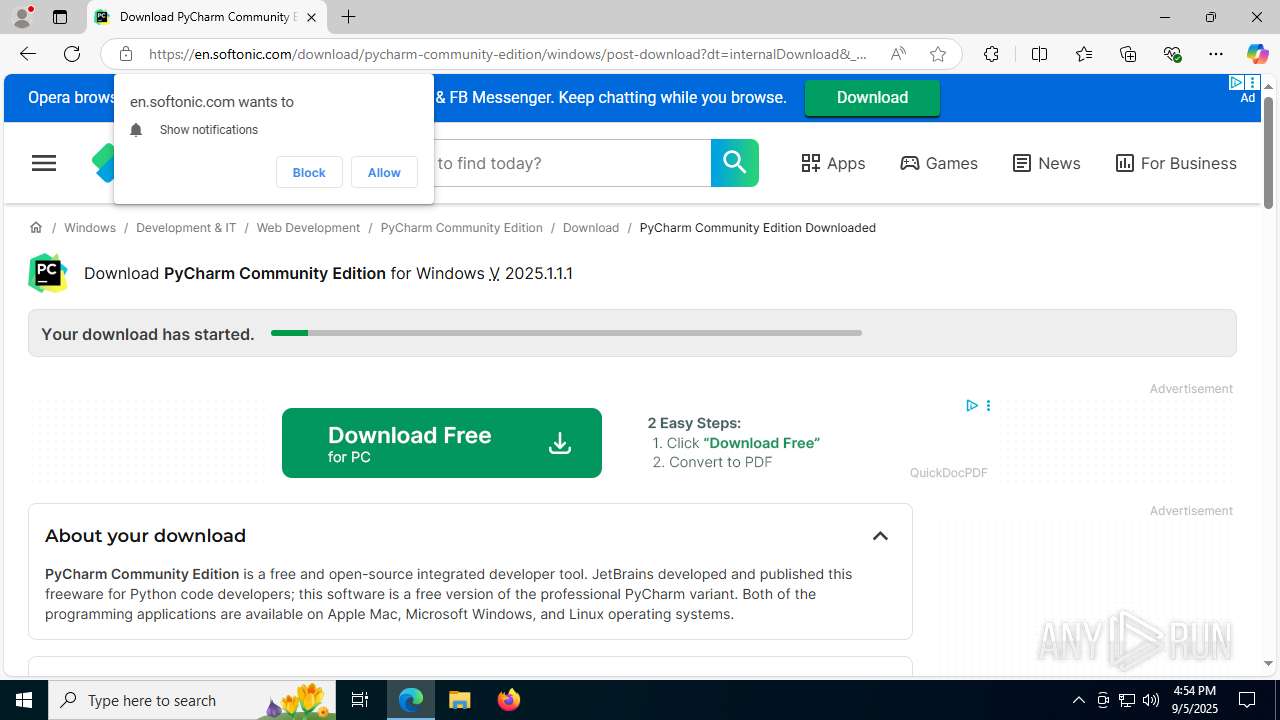Open Split screen icon
Screen dimensions: 1280x720
[1039, 54]
